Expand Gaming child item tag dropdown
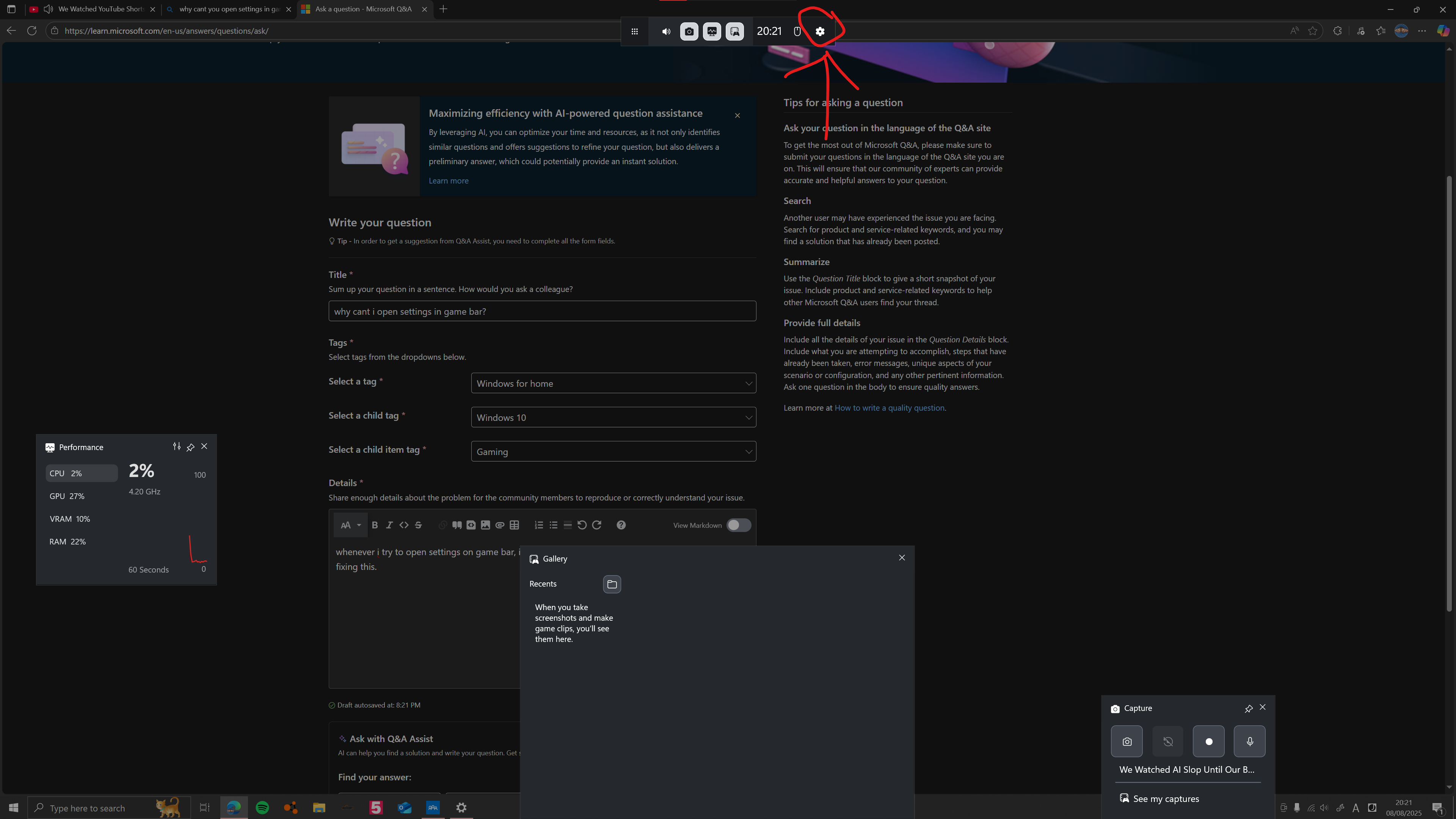This screenshot has height=819, width=1456. [613, 452]
